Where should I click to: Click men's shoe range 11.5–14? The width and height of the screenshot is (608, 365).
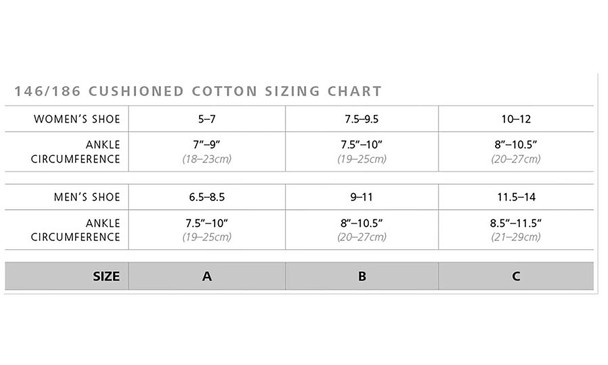point(516,197)
